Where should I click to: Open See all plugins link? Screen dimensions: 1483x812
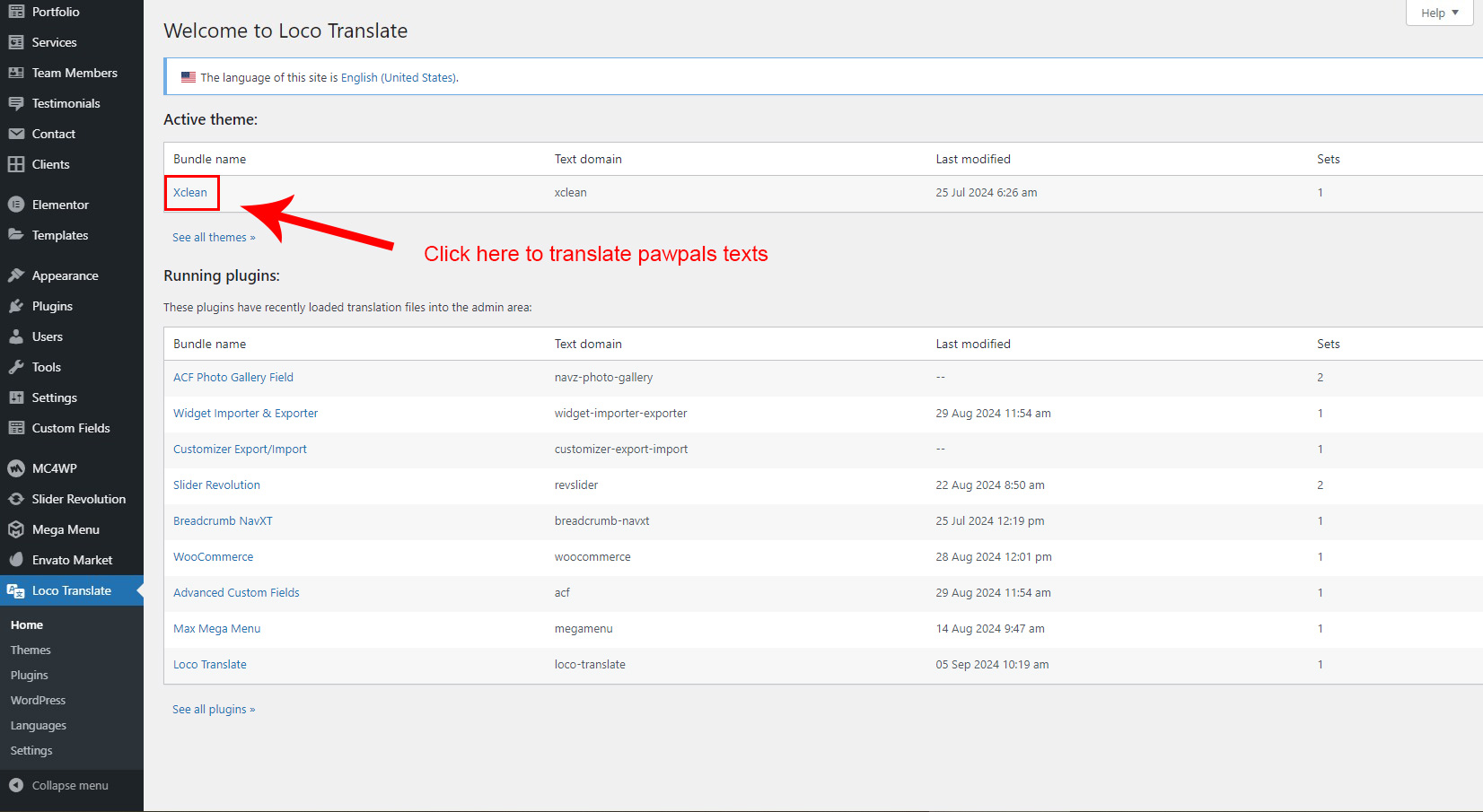(x=214, y=709)
